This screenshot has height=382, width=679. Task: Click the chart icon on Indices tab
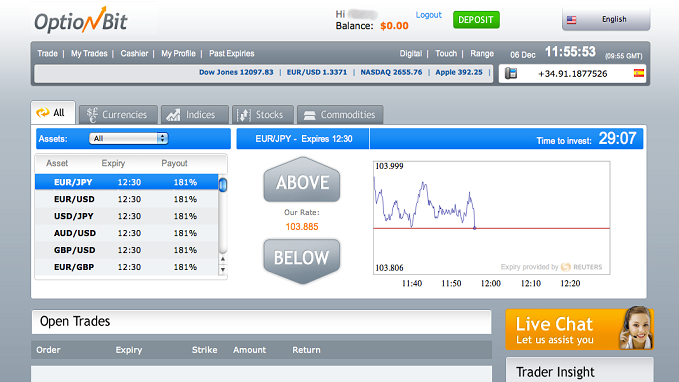coord(173,115)
